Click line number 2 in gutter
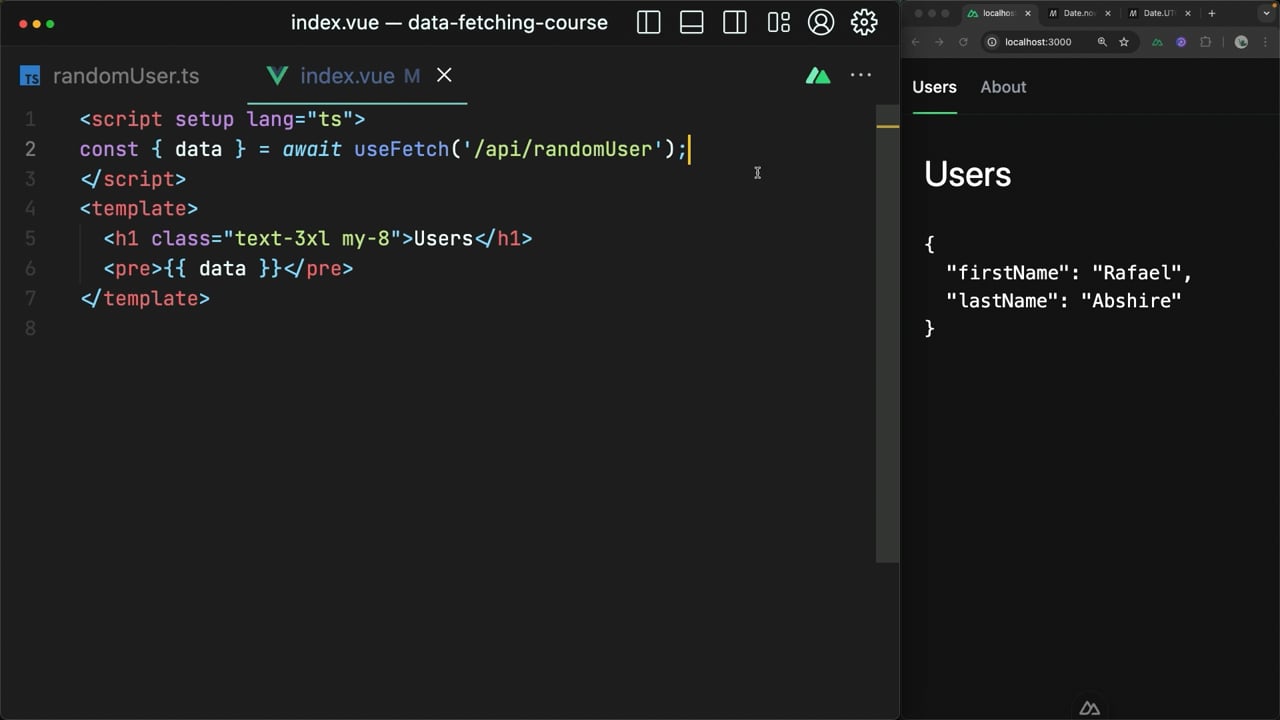This screenshot has height=720, width=1280. (x=30, y=149)
